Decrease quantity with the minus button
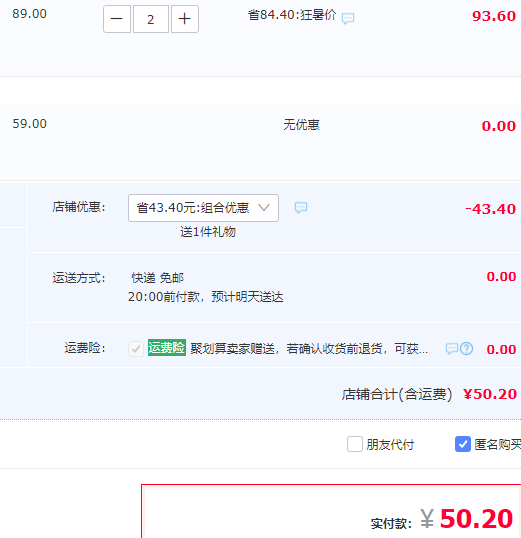 tap(117, 19)
